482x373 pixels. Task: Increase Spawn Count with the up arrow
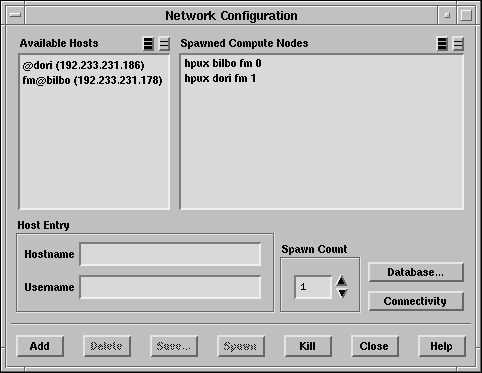coord(342,281)
